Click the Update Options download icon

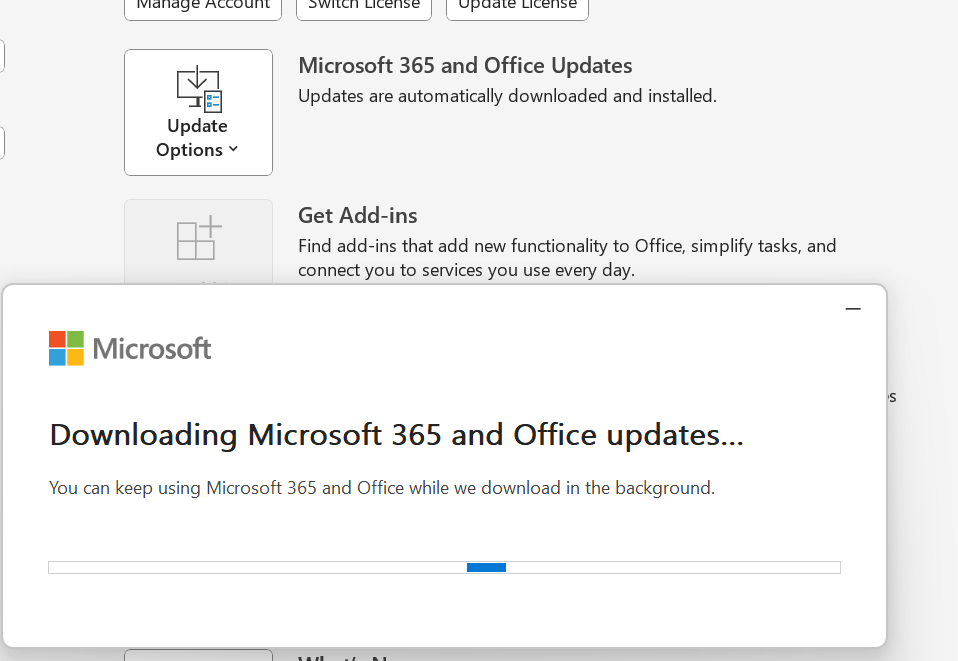[x=198, y=89]
